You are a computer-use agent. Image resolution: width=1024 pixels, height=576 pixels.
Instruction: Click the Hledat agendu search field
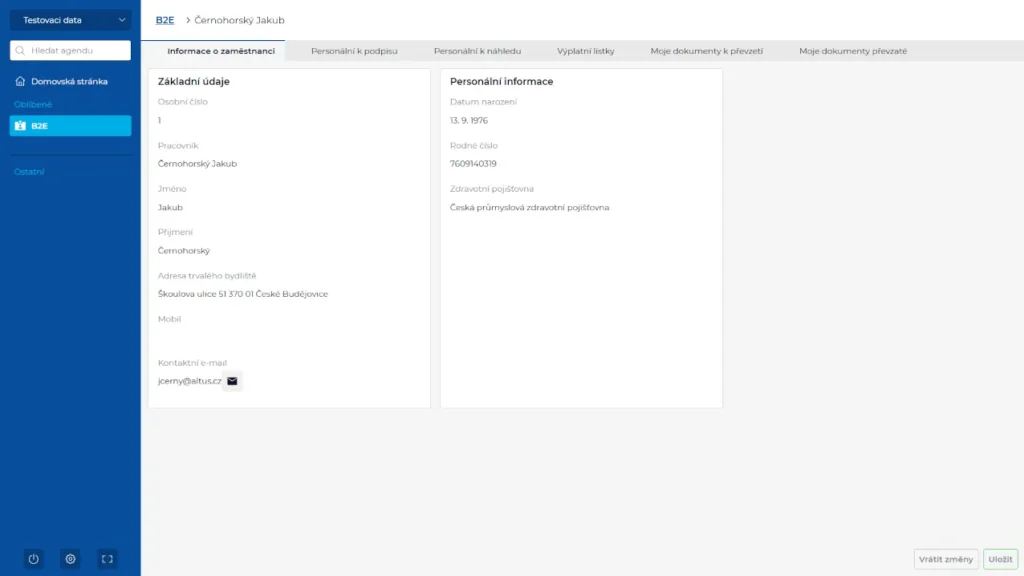click(70, 50)
